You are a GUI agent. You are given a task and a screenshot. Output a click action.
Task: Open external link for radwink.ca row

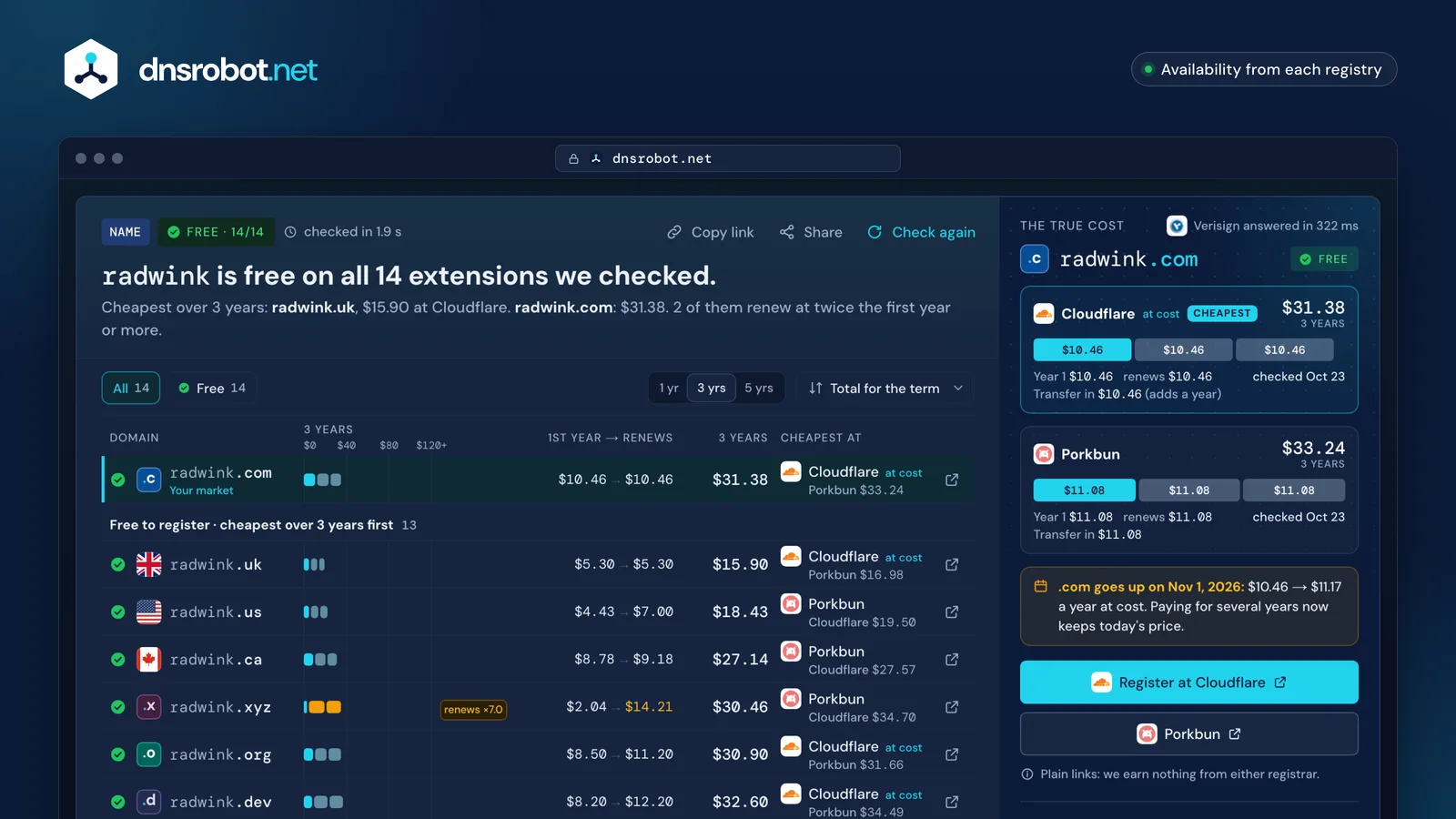coord(952,659)
